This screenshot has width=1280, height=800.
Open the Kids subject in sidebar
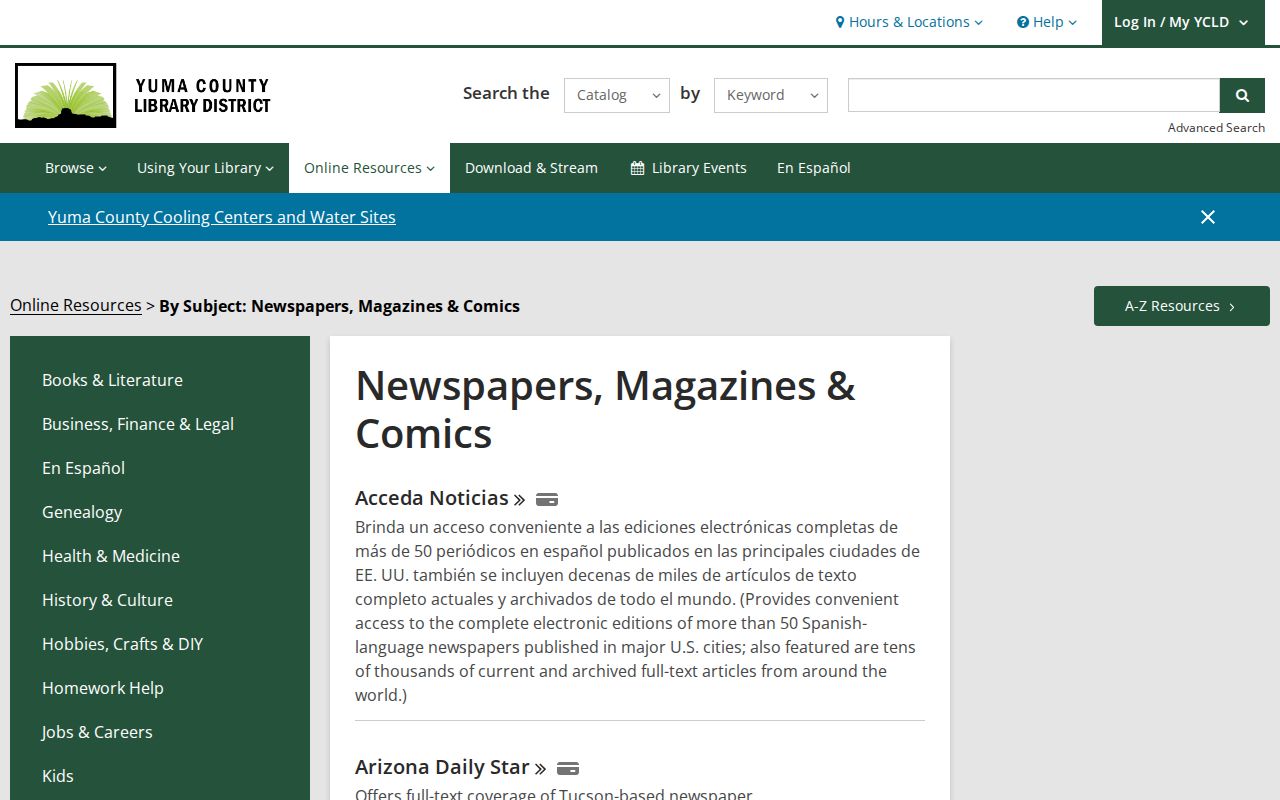pos(58,776)
